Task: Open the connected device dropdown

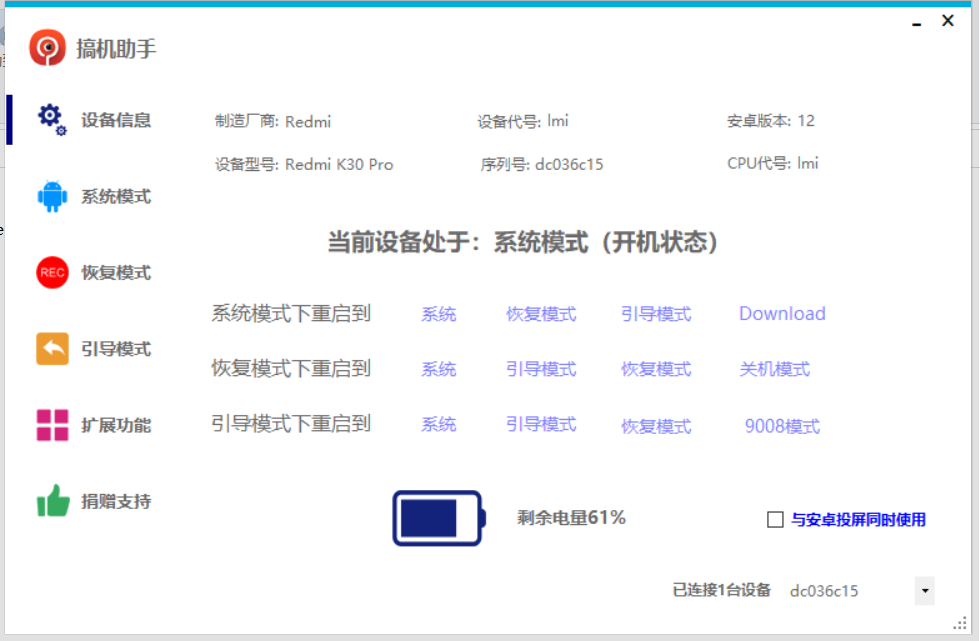Action: pos(923,590)
